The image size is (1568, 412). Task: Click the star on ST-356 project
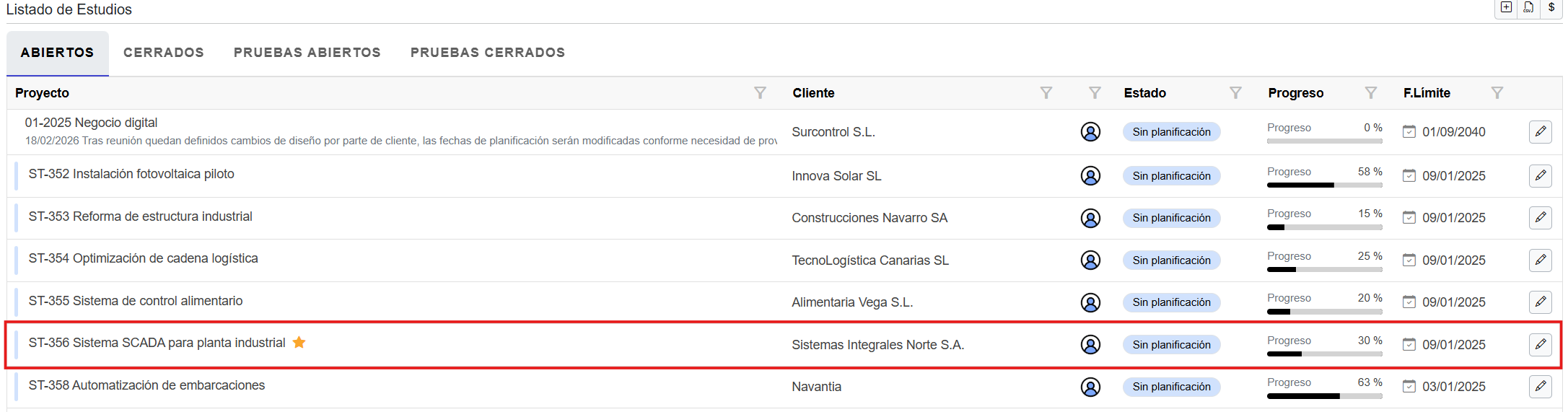[x=299, y=343]
